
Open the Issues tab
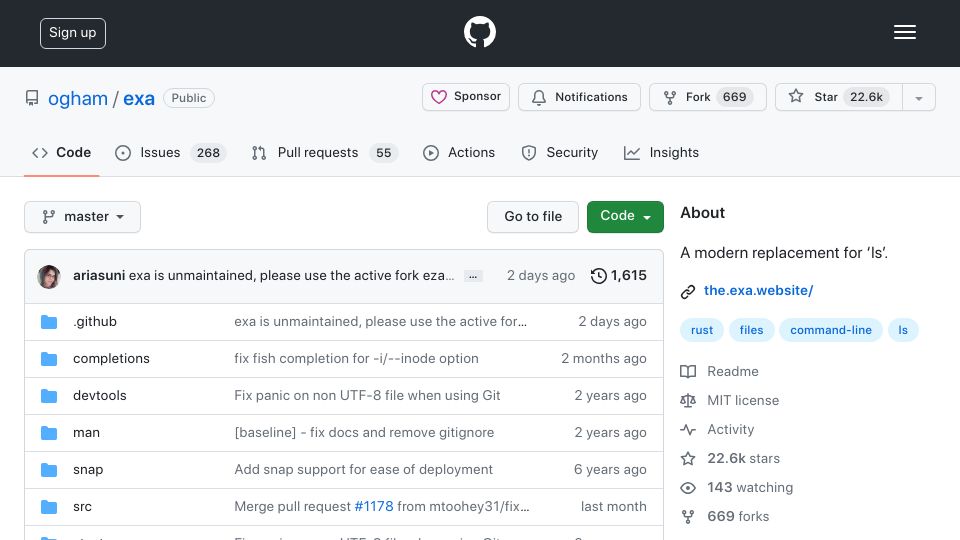[x=170, y=152]
